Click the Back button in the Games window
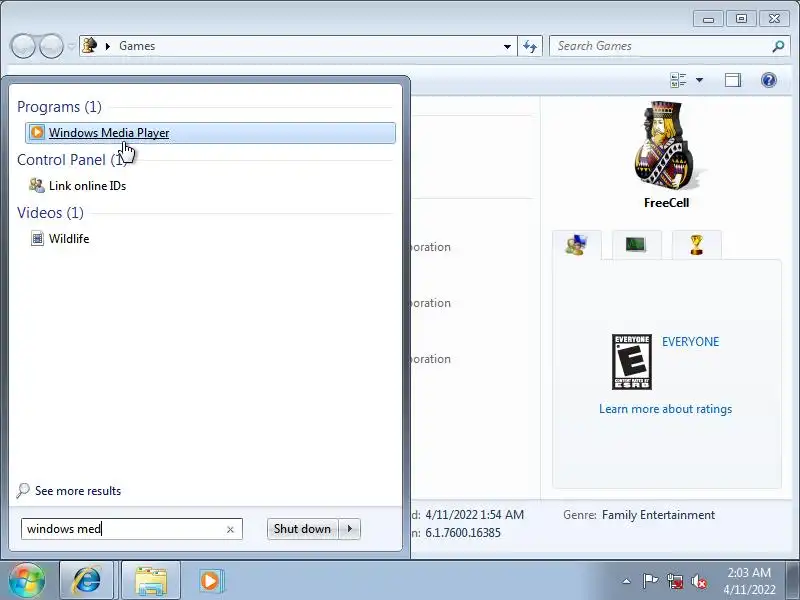Image resolution: width=800 pixels, height=600 pixels. [x=22, y=46]
